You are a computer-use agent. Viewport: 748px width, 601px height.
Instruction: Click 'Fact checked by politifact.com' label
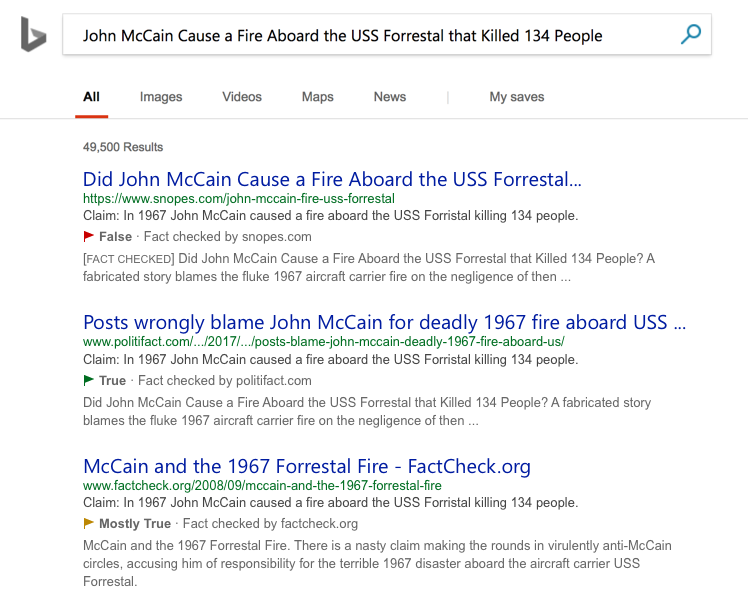pyautogui.click(x=225, y=381)
